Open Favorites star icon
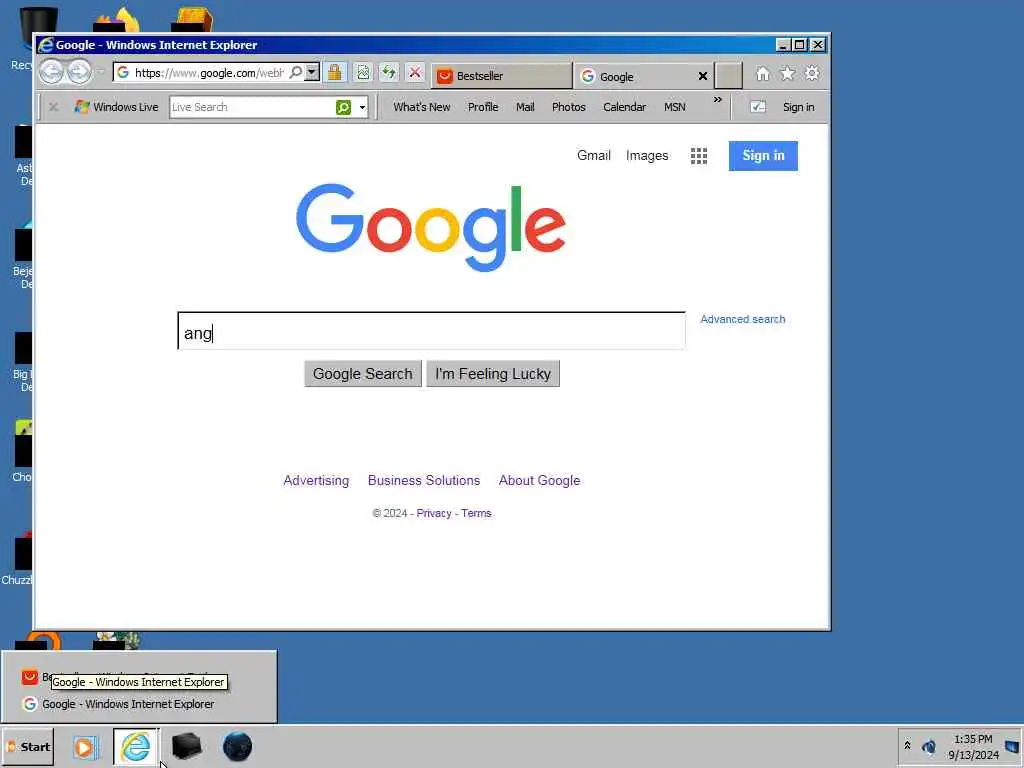1024x768 pixels. point(788,74)
